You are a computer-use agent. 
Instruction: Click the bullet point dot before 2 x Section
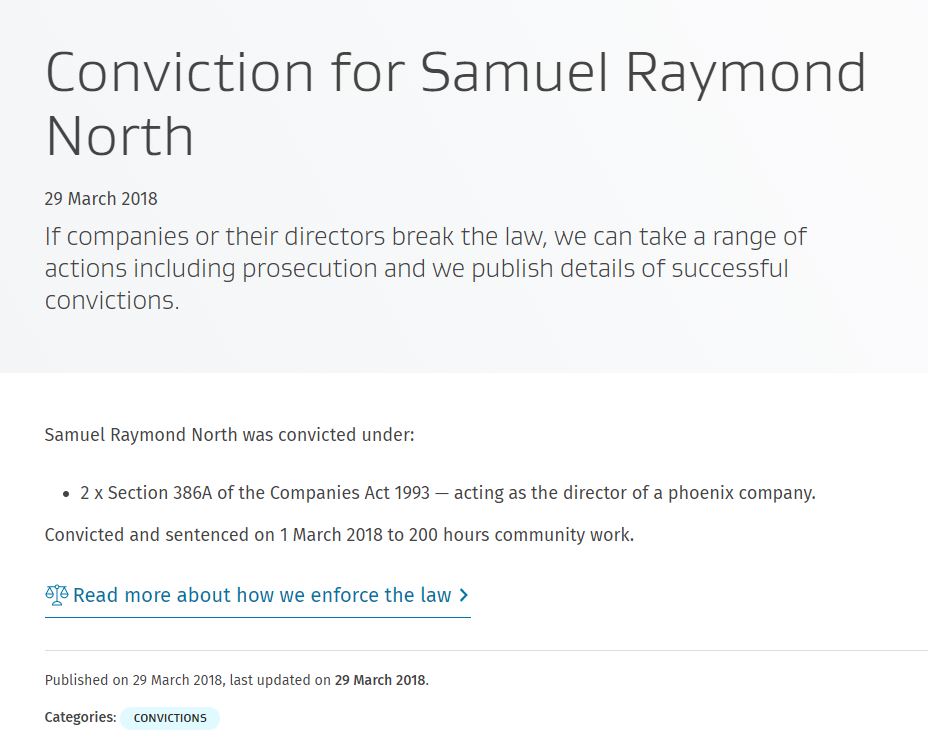tap(66, 494)
